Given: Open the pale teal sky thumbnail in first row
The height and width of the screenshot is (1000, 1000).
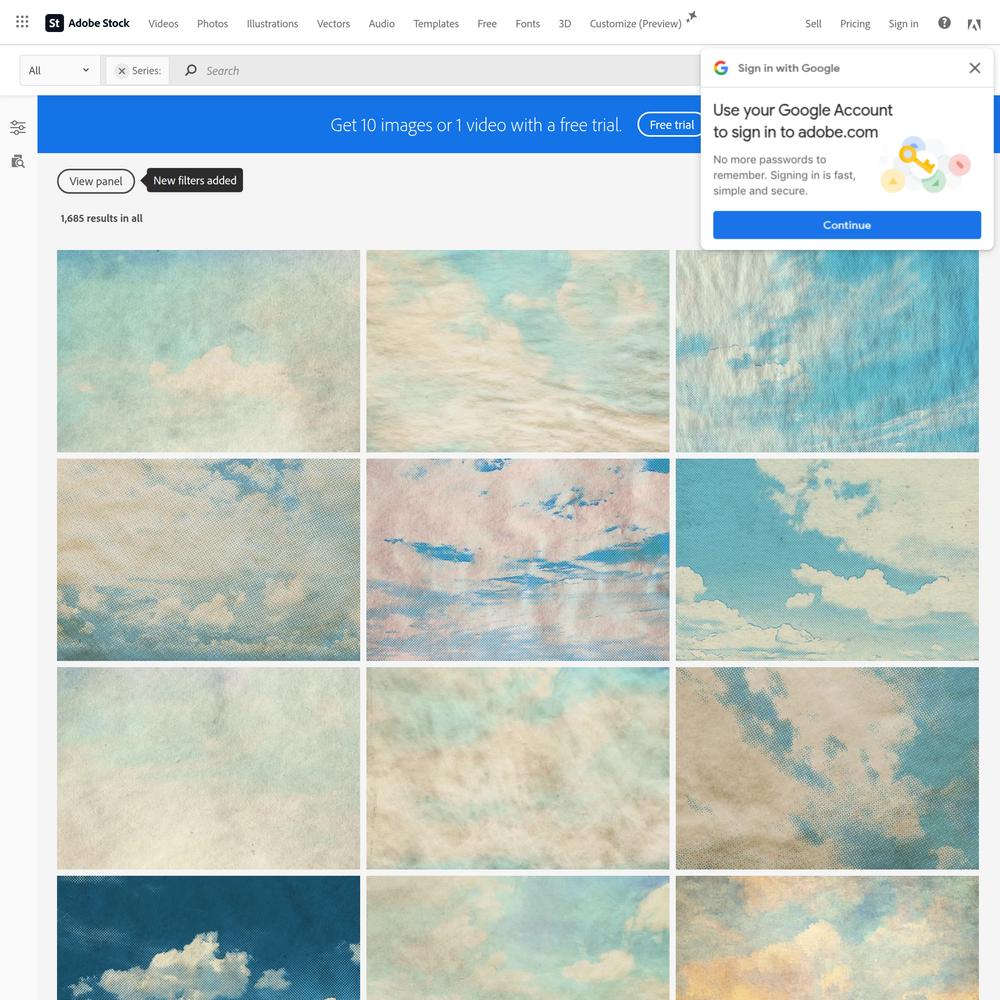Looking at the screenshot, I should 209,351.
